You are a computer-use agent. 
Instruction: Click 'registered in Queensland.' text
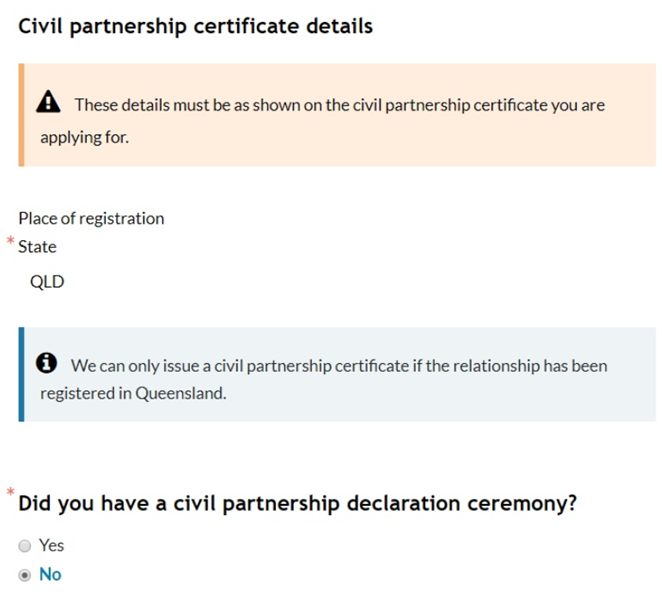[x=133, y=394]
